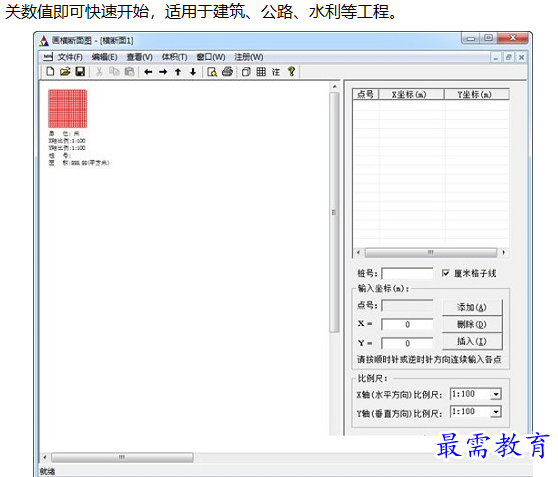Screen dimensions: 558x477
Task: Copy selection with the copy icon
Action: click(114, 72)
